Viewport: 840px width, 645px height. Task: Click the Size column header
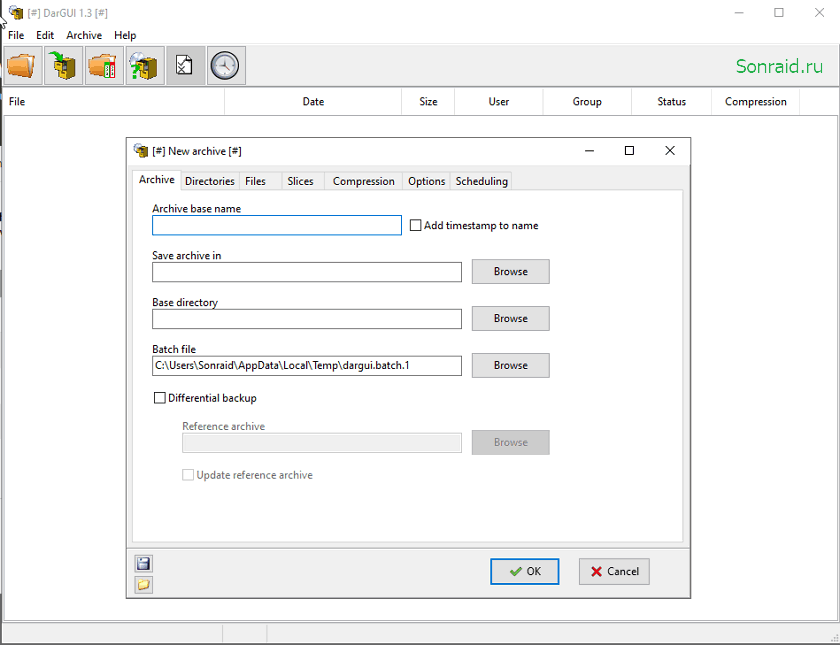tap(428, 102)
